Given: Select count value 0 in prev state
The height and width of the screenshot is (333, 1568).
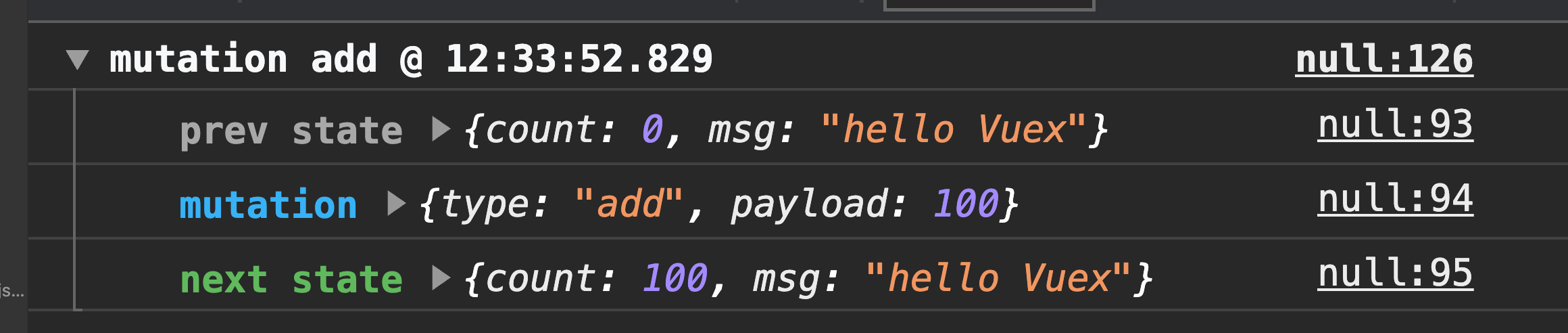Looking at the screenshot, I should click(x=652, y=129).
